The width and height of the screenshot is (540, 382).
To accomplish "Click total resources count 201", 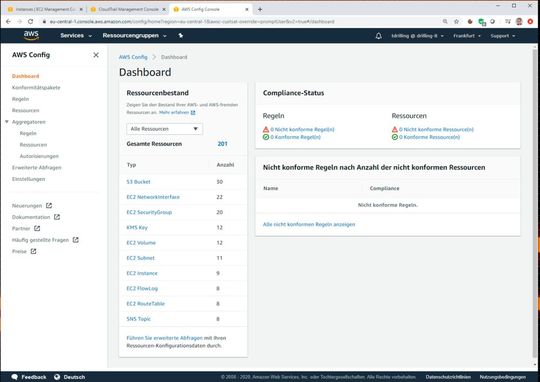I will click(222, 144).
